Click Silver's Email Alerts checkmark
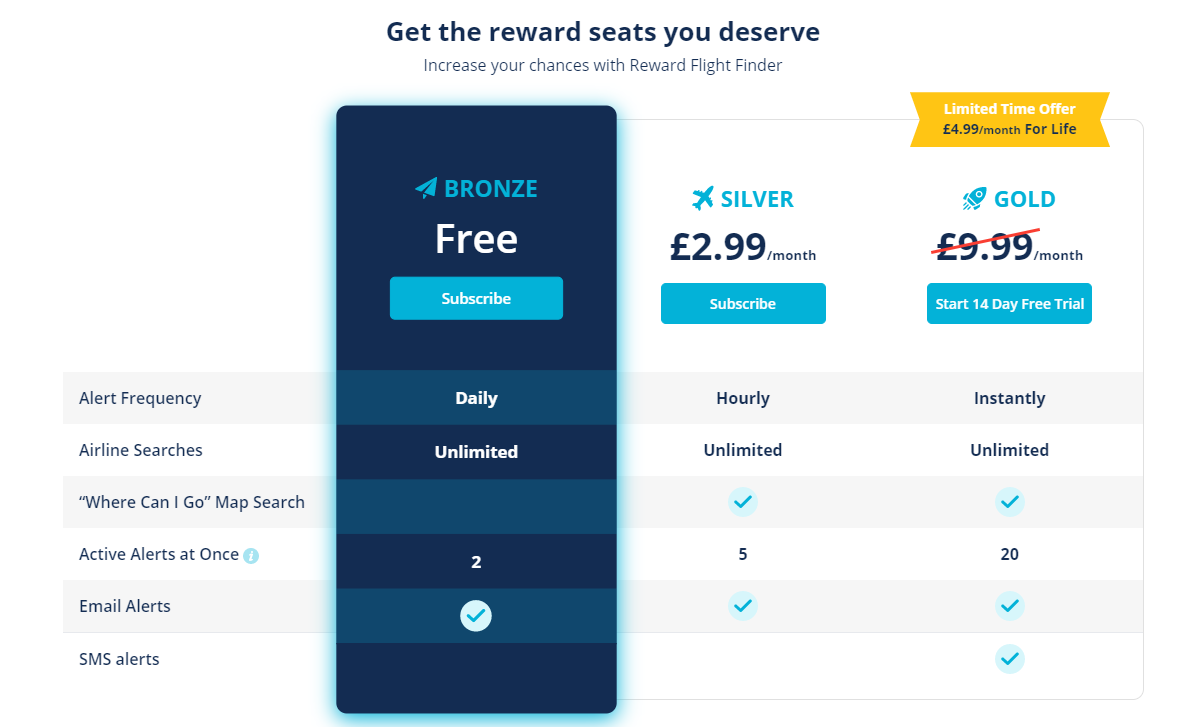1192x727 pixels. (x=743, y=606)
